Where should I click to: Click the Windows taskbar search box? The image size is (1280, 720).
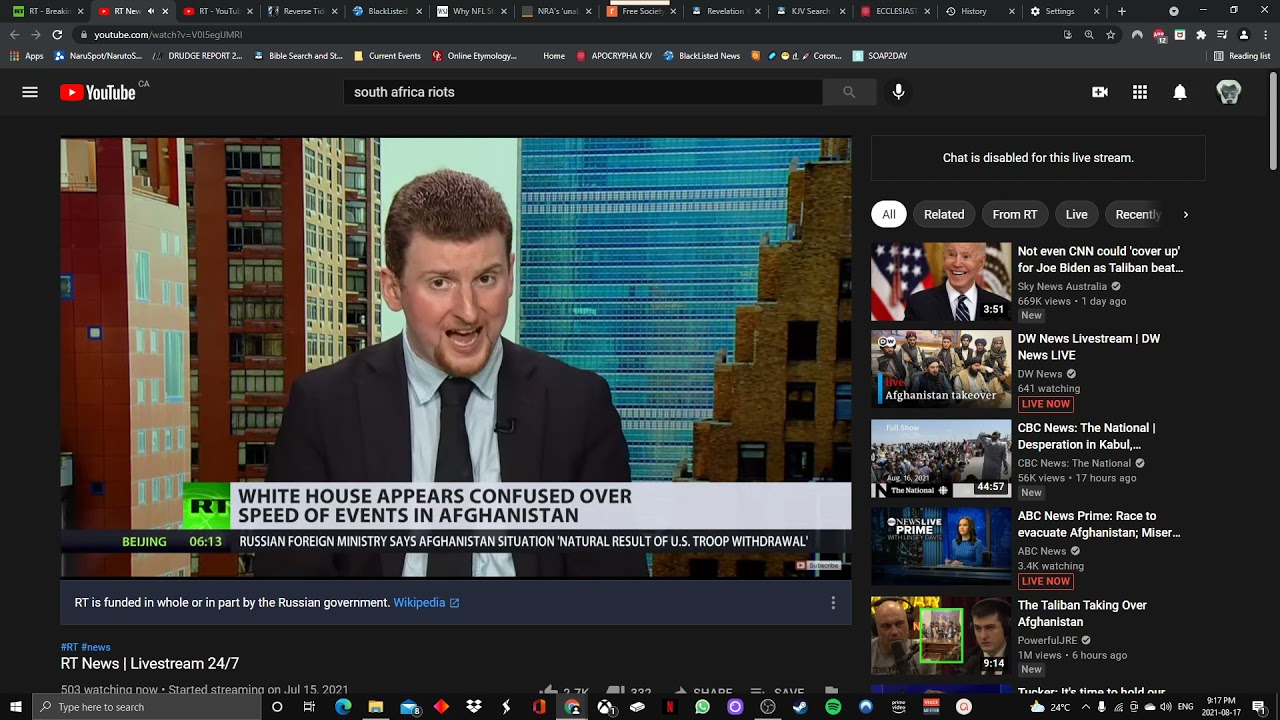click(x=145, y=707)
